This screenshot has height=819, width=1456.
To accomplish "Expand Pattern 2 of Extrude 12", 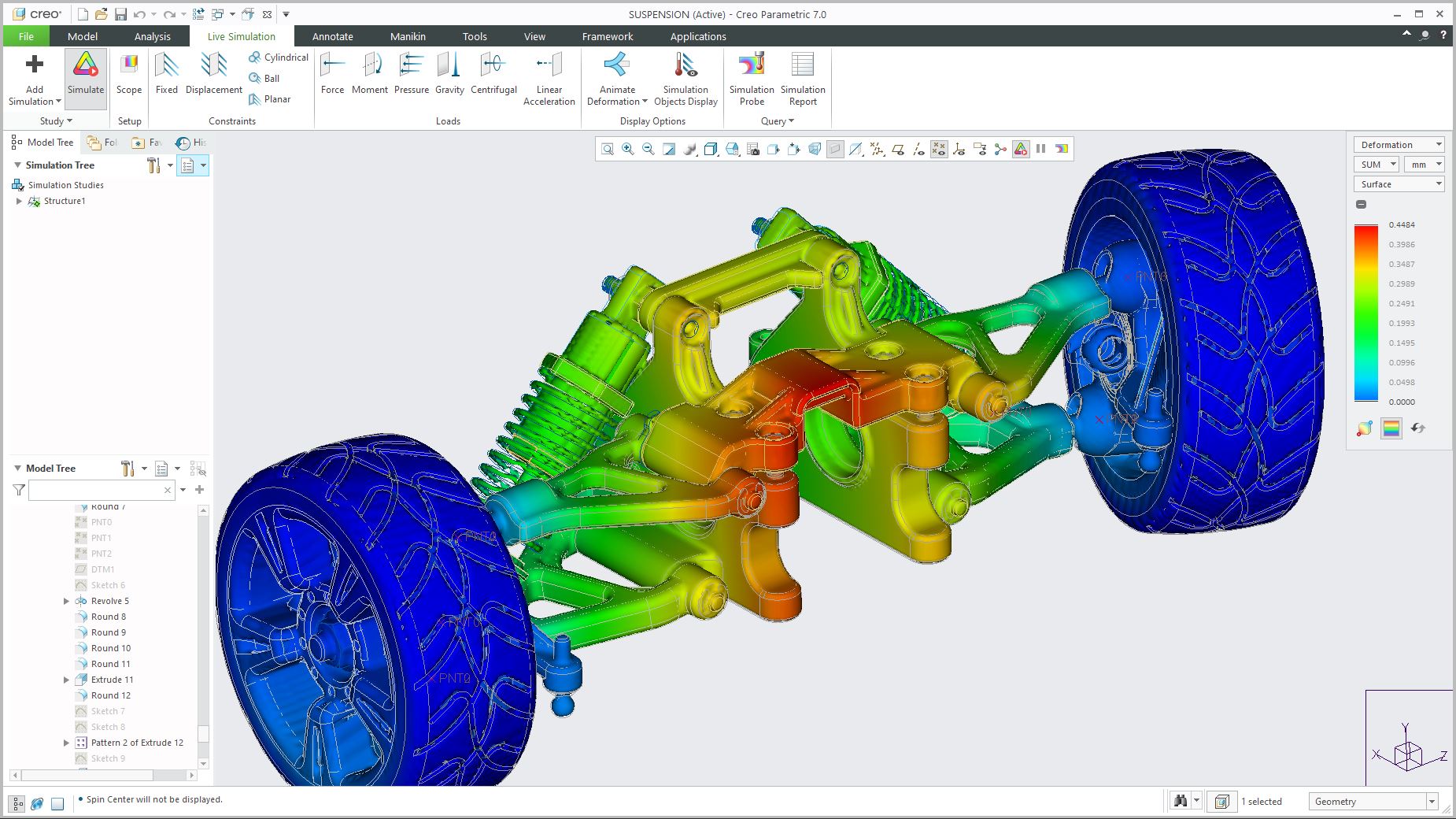I will click(x=66, y=743).
